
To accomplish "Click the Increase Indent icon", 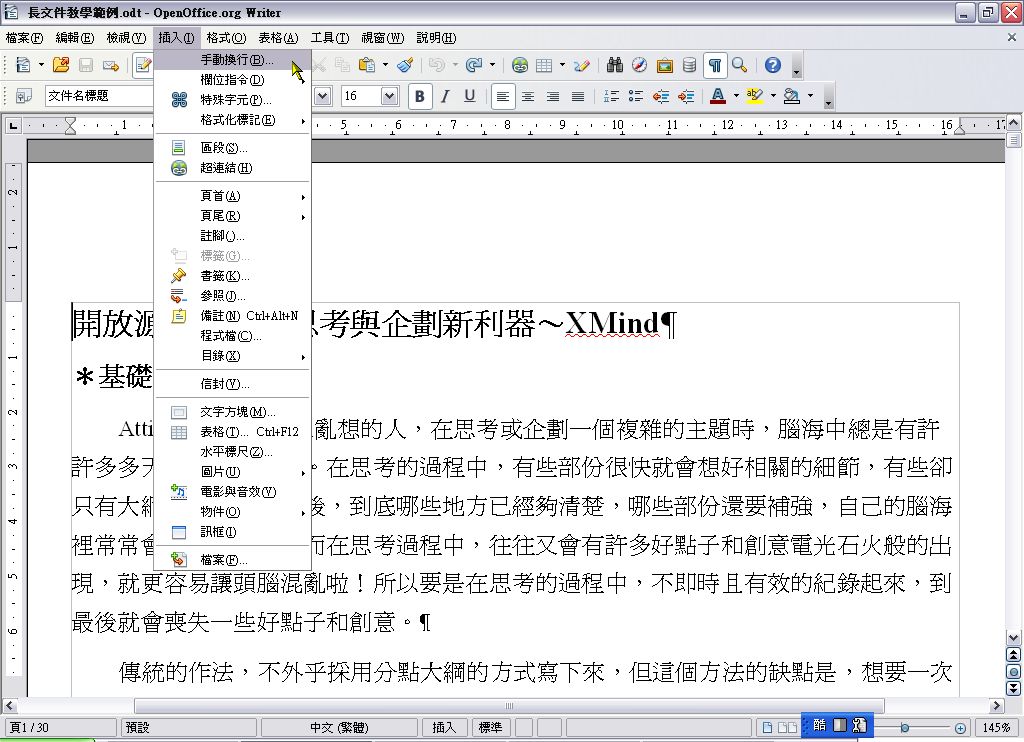I will click(x=686, y=96).
